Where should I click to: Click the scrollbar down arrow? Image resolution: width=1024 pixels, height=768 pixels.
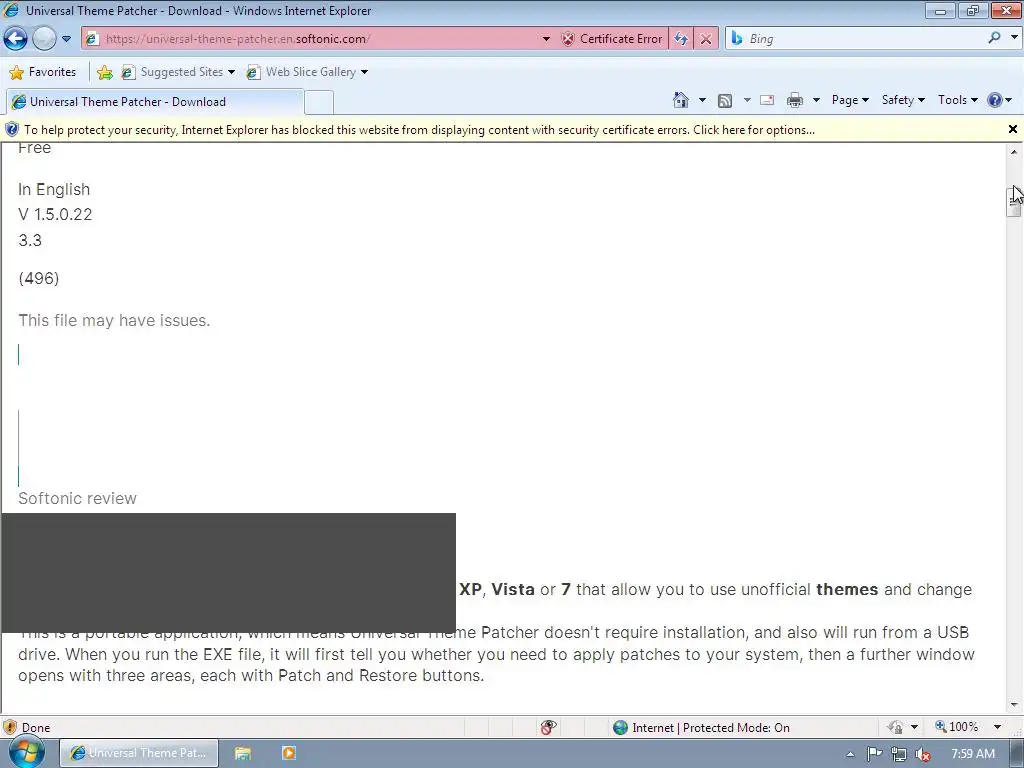1014,705
